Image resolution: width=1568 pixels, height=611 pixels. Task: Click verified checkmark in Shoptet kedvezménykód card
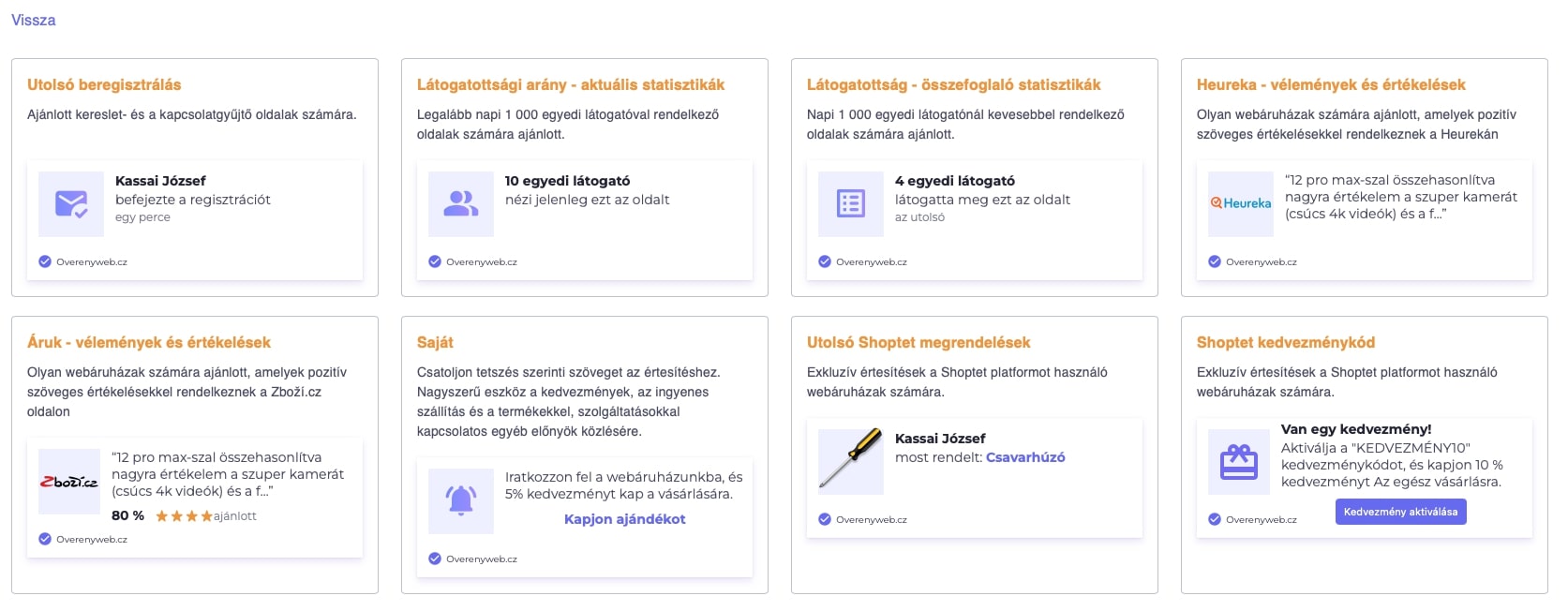(1215, 519)
